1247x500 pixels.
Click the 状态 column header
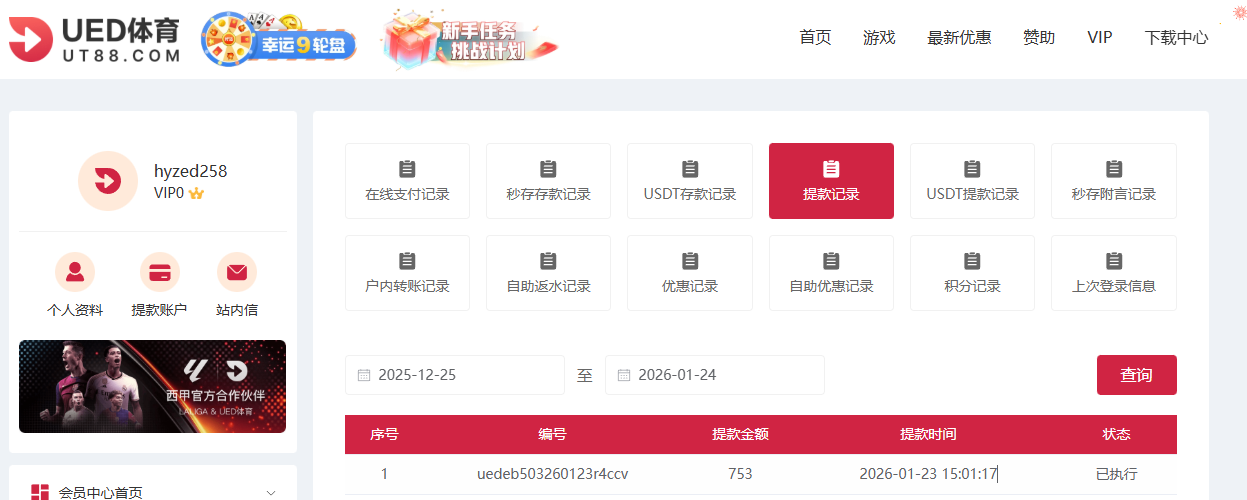coord(1116,434)
